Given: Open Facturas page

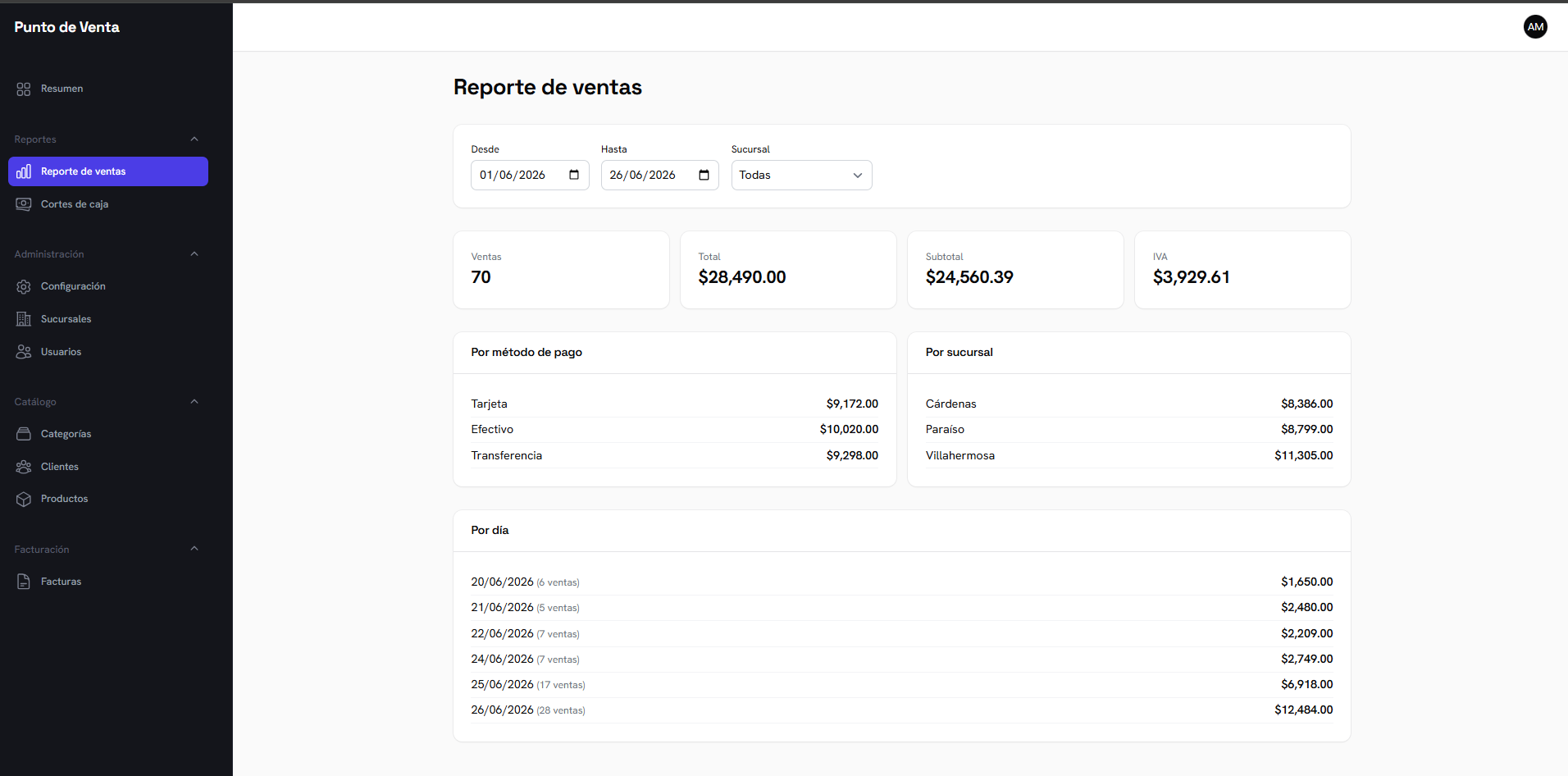Looking at the screenshot, I should [x=108, y=582].
